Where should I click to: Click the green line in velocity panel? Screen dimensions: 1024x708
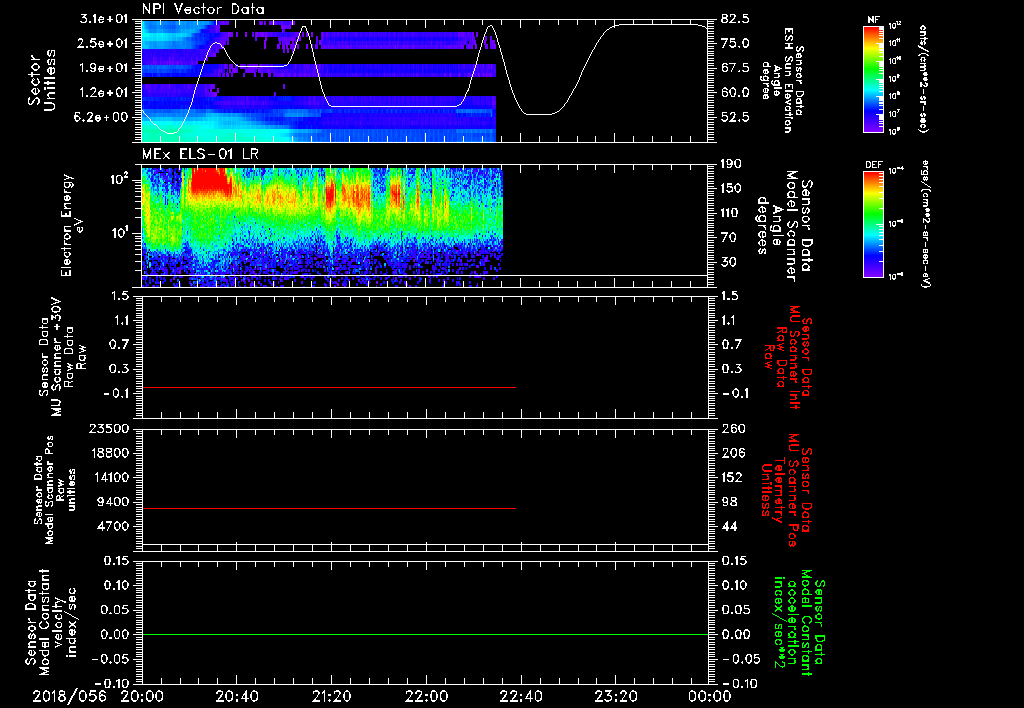(x=425, y=634)
